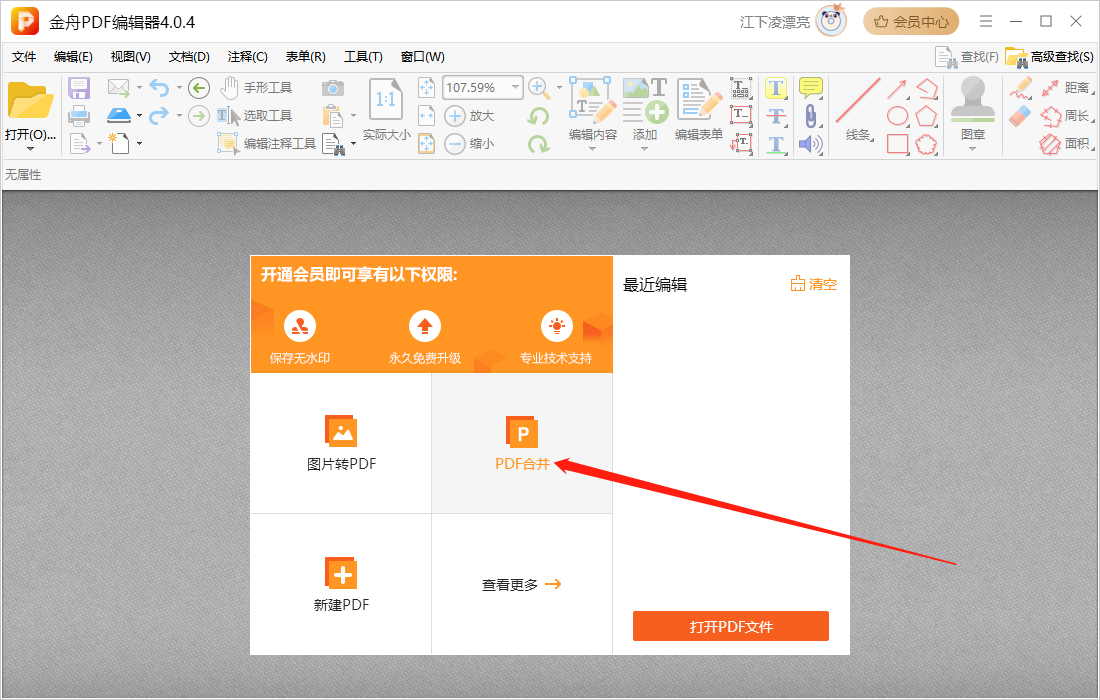Open the 注释(C) menu
1100x700 pixels.
pyautogui.click(x=247, y=57)
